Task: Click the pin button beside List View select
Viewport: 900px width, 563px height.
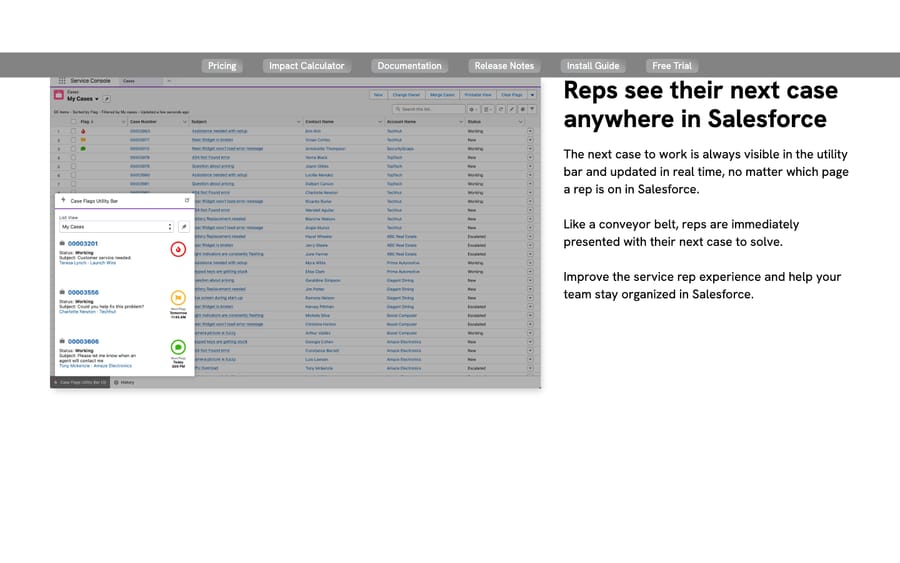Action: pos(184,227)
